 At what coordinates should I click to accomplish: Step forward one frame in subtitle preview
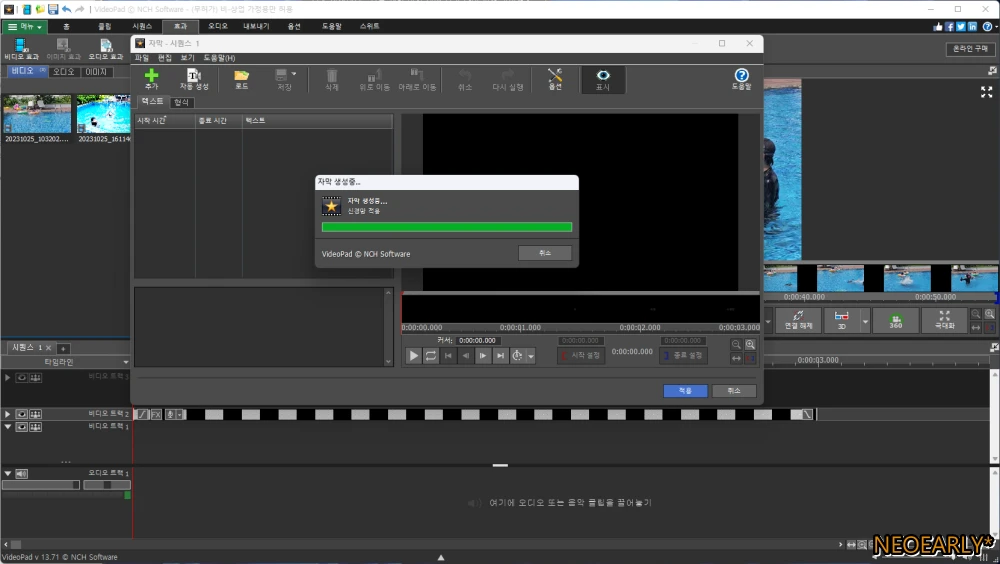click(x=483, y=355)
